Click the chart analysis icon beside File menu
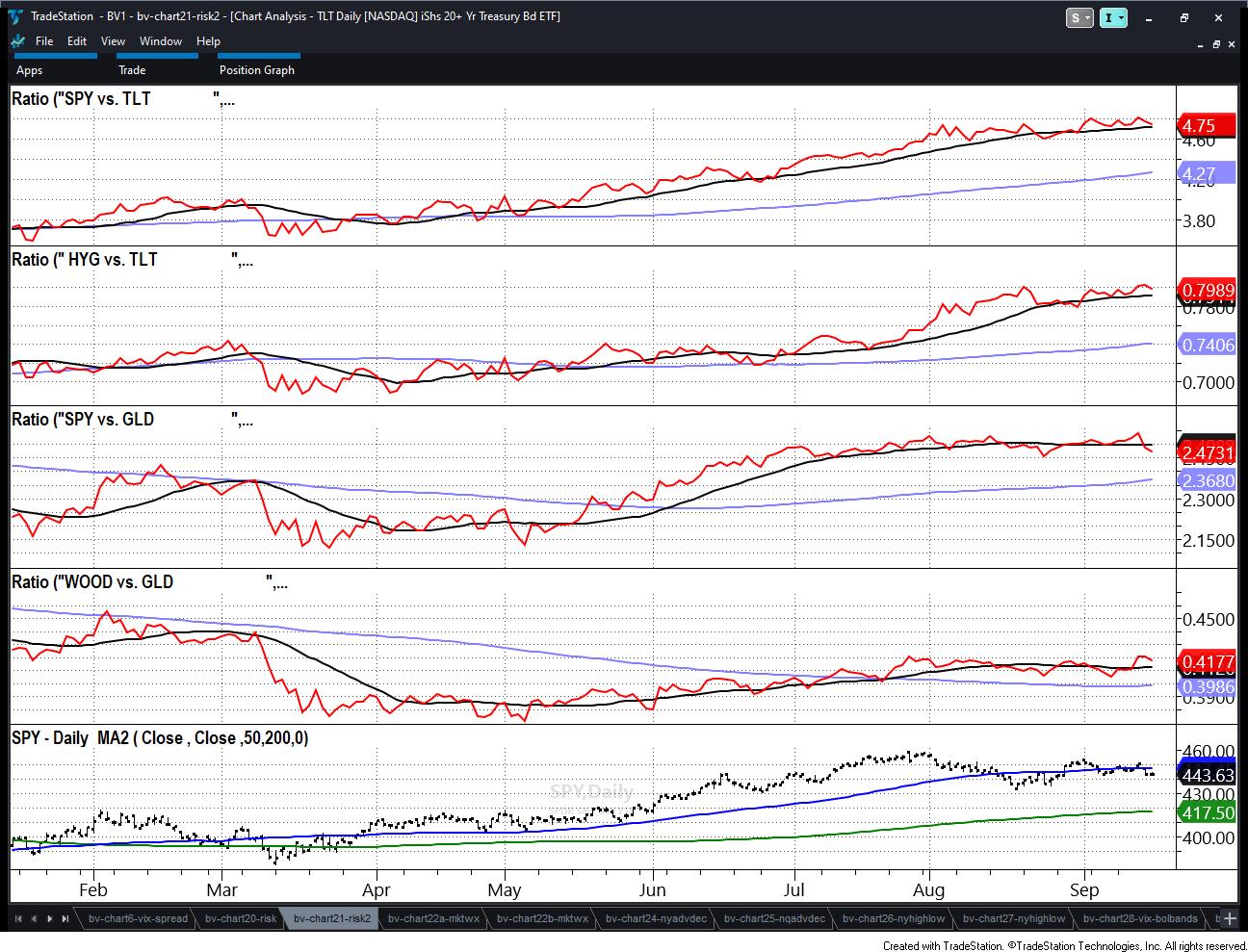This screenshot has height=952, width=1248. [17, 41]
